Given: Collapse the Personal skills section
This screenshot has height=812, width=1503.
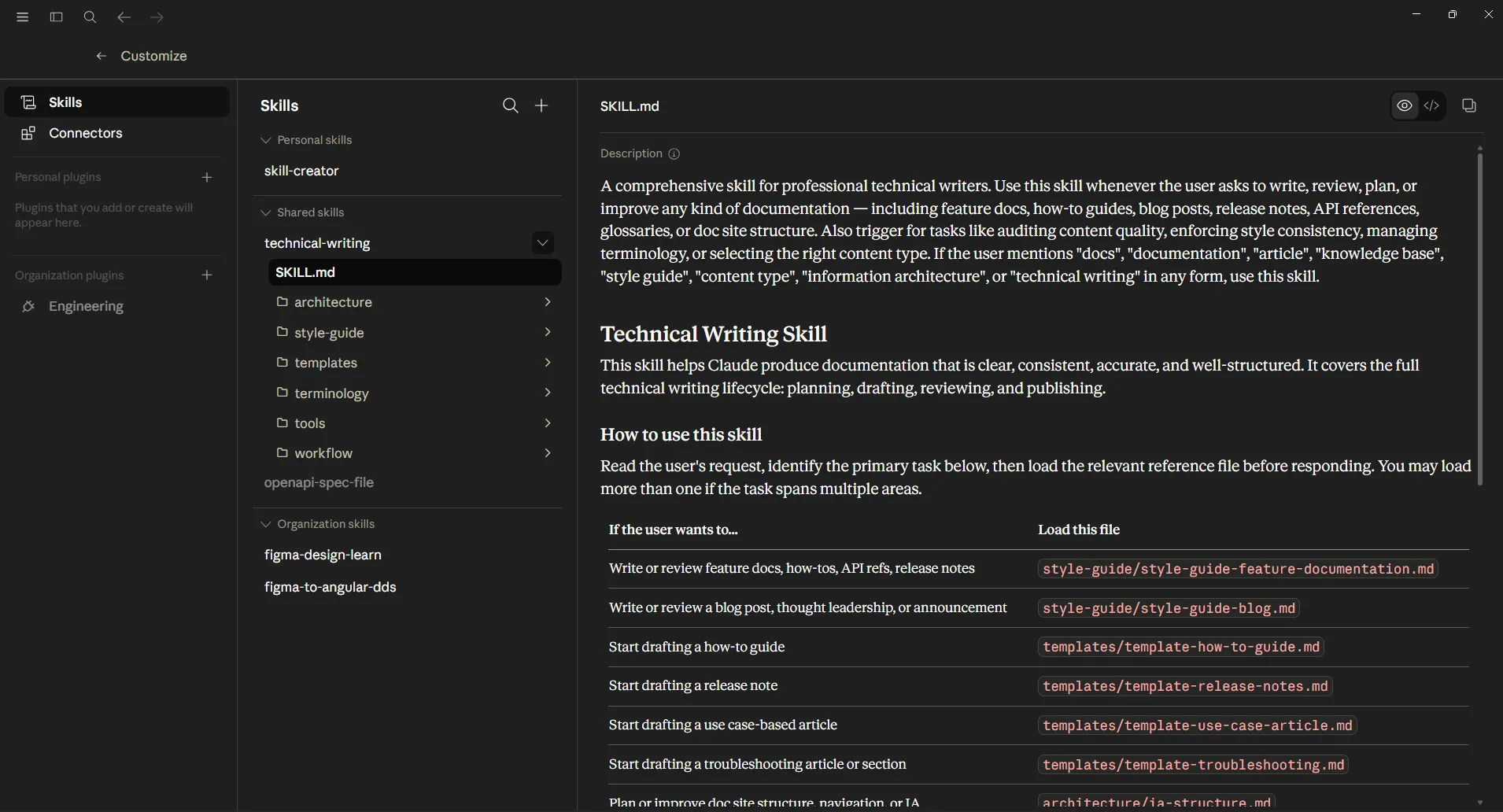Looking at the screenshot, I should point(266,140).
